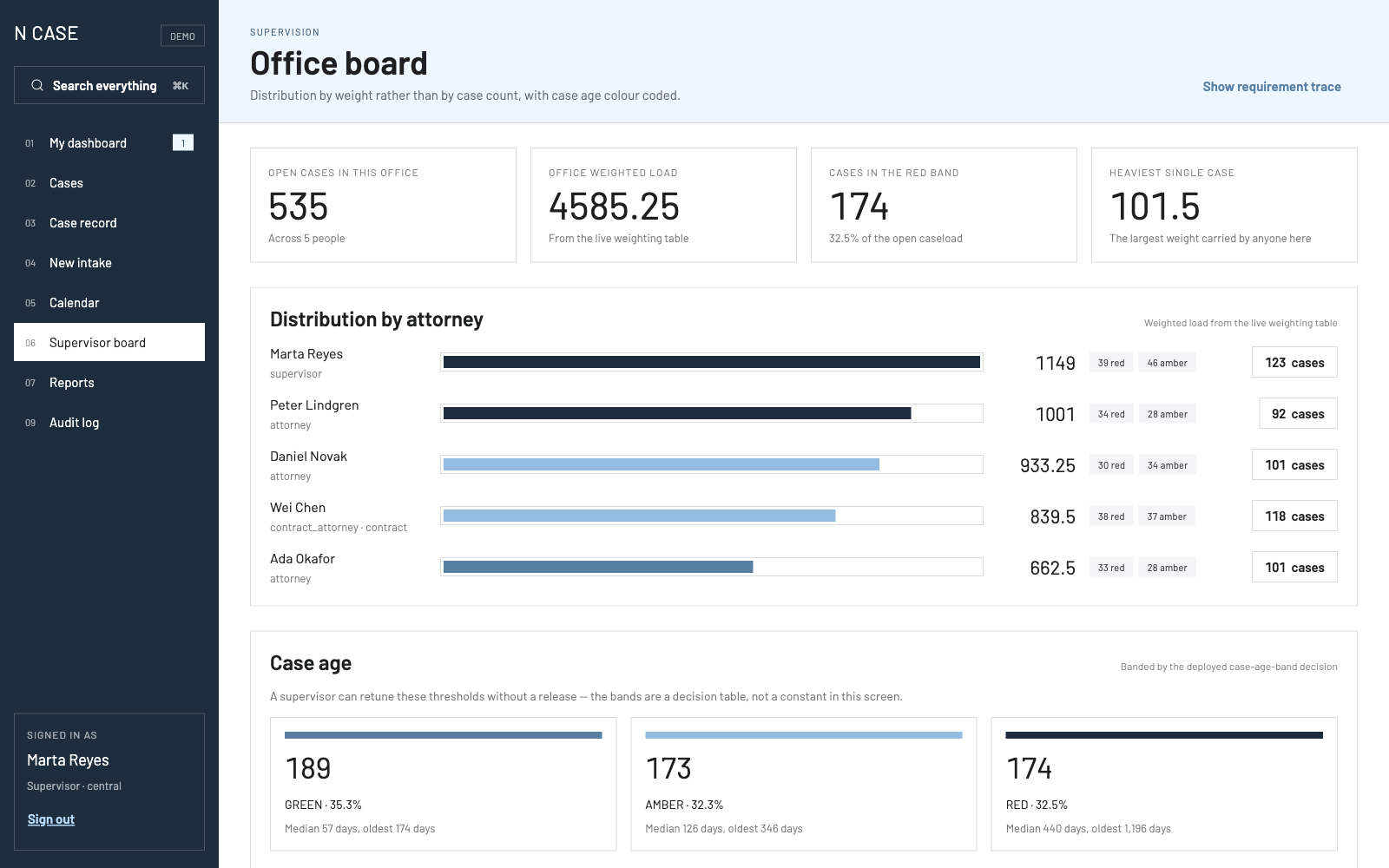Click Show requirement trace link
This screenshot has width=1389, height=868.
[1271, 87]
